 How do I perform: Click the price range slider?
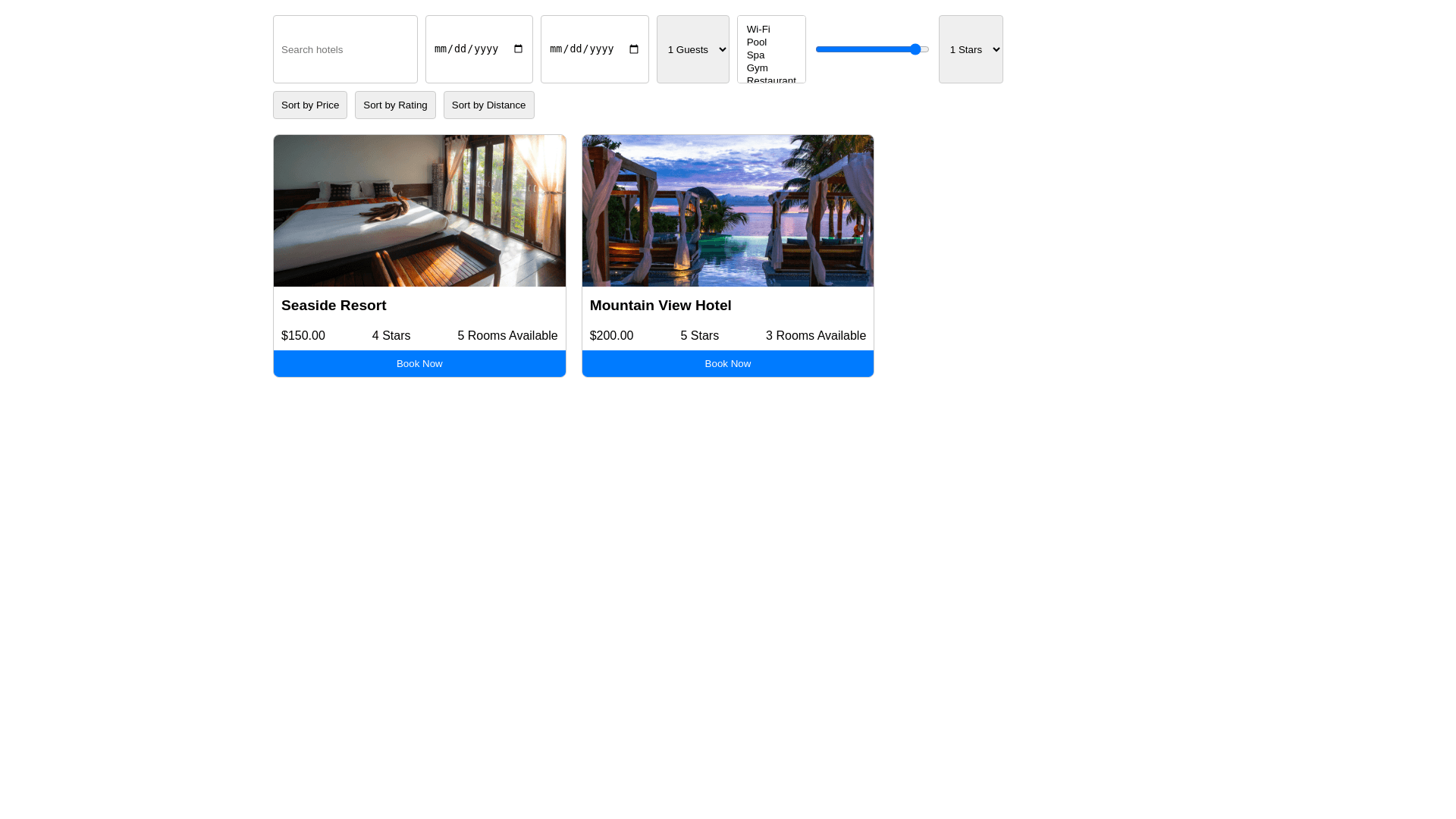tap(872, 49)
